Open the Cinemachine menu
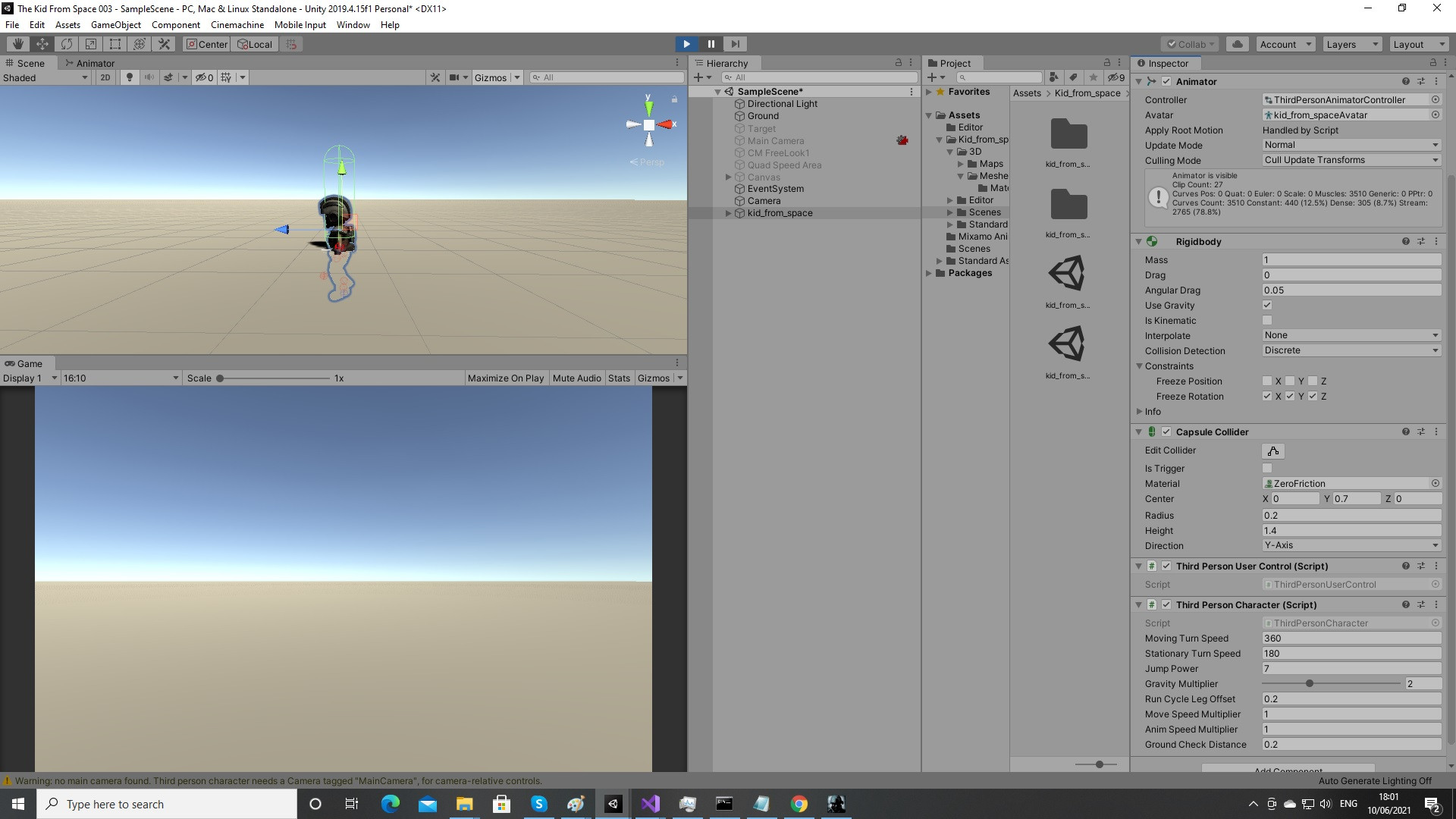The width and height of the screenshot is (1456, 819). click(237, 25)
